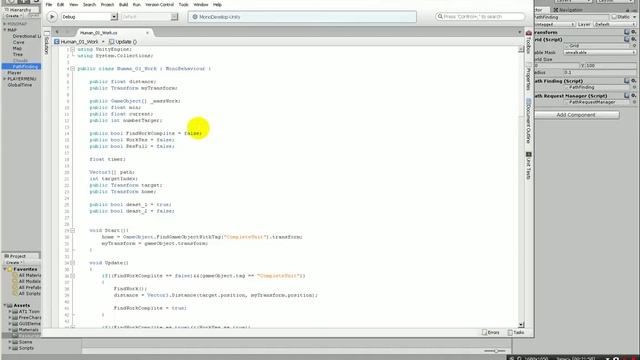
Task: Click the Add Component button
Action: pyautogui.click(x=576, y=115)
